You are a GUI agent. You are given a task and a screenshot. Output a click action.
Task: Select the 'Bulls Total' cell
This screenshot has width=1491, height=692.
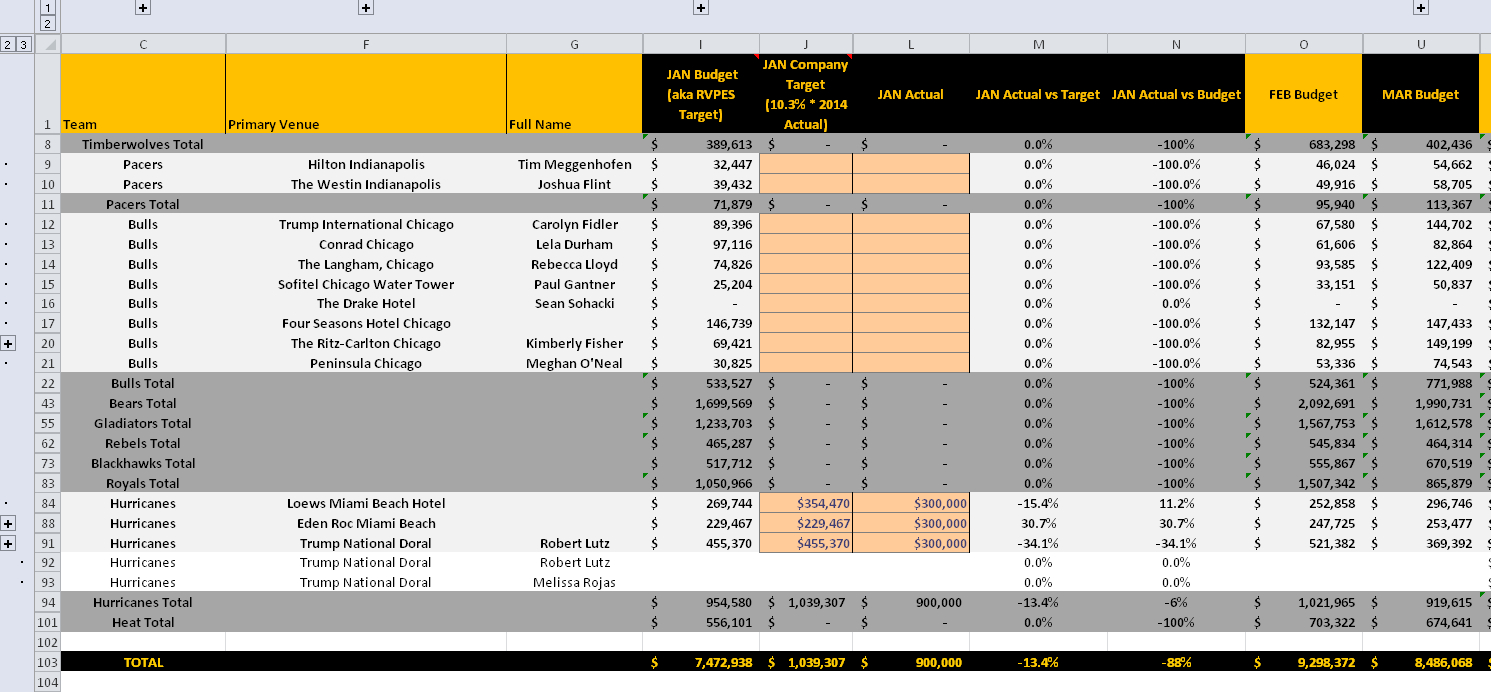click(x=143, y=383)
